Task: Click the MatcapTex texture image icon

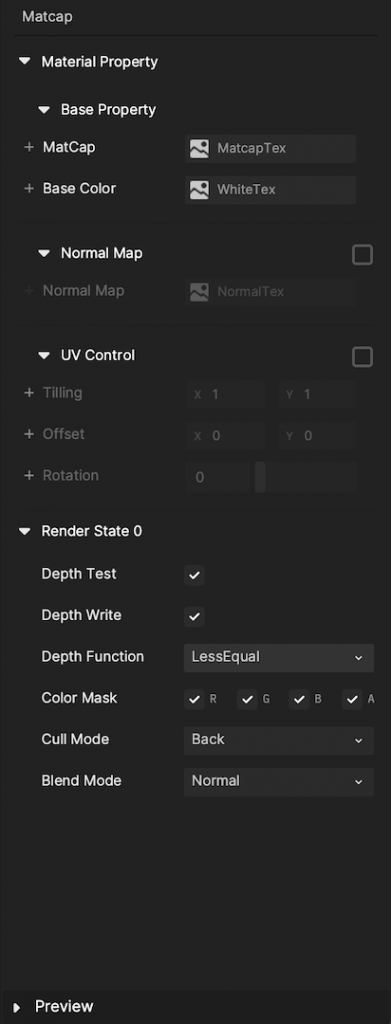Action: [x=199, y=149]
